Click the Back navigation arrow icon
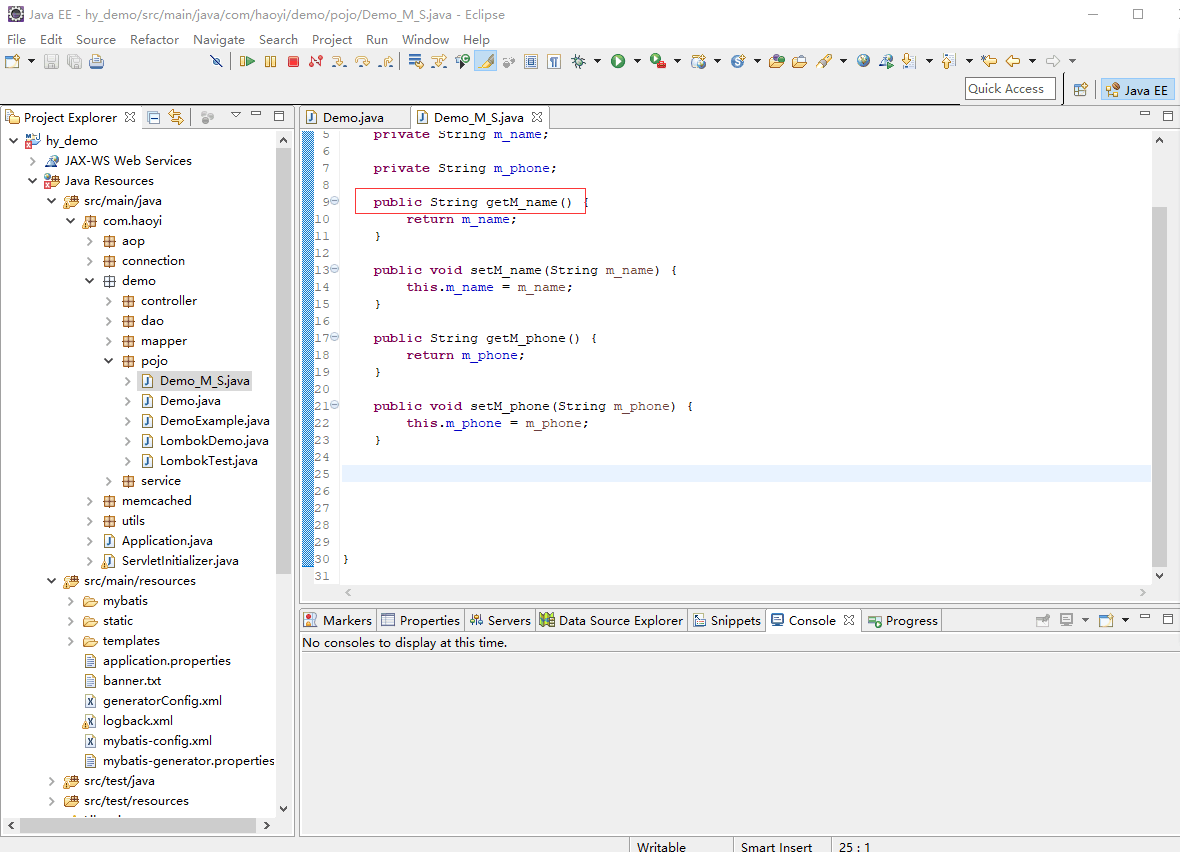1180x852 pixels. click(x=1012, y=61)
